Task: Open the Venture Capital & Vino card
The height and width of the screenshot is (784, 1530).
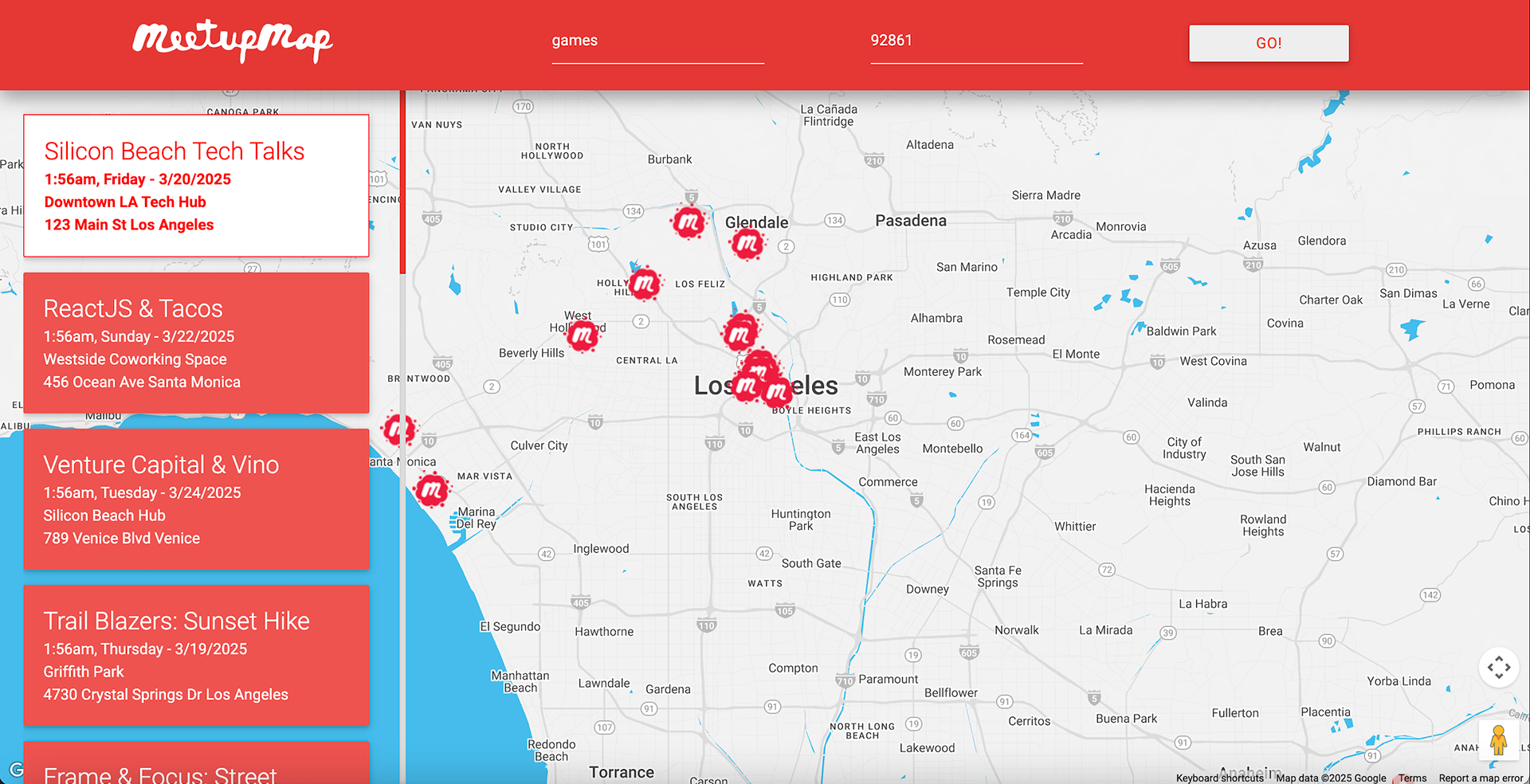Action: 196,499
